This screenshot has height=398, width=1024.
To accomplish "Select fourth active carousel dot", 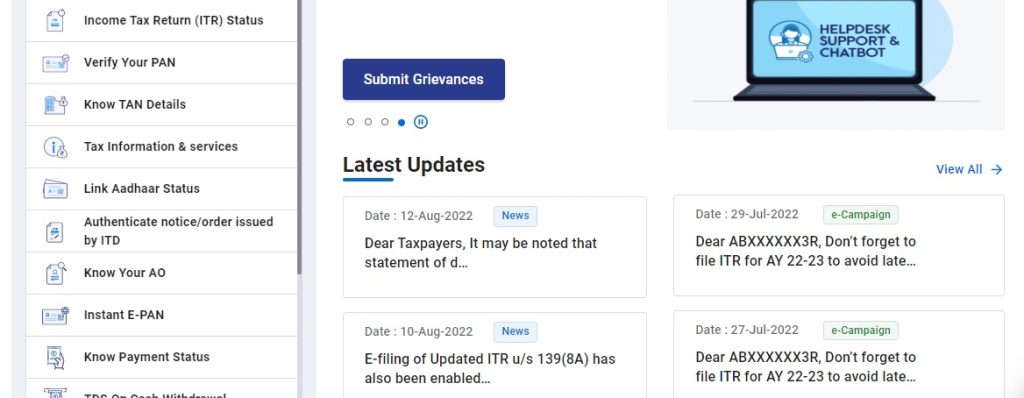I will pyautogui.click(x=402, y=122).
